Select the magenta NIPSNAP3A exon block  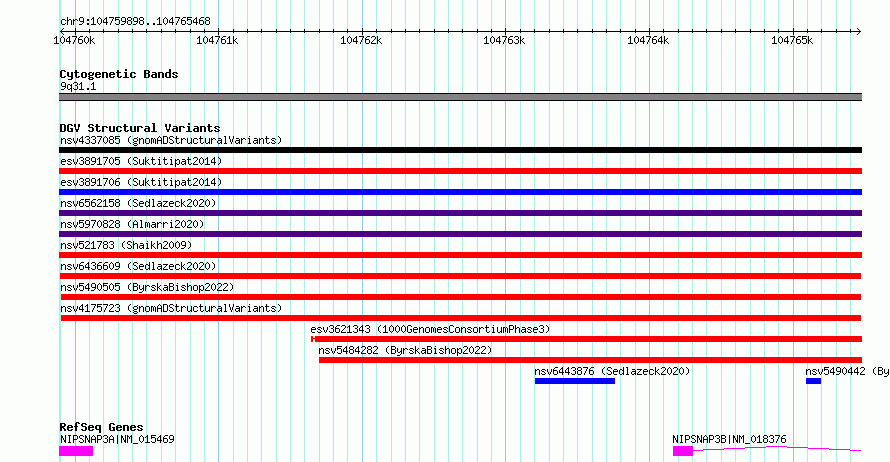coord(76,451)
